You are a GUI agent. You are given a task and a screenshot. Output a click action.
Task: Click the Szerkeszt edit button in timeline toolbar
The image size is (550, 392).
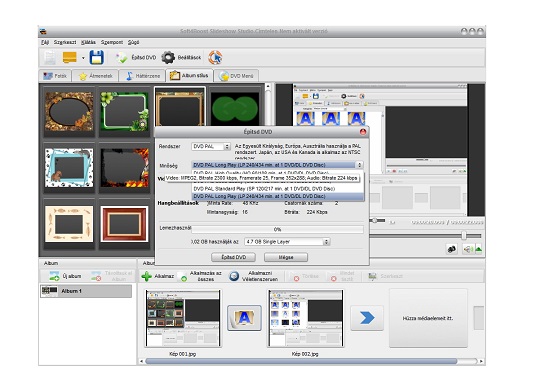(x=385, y=276)
